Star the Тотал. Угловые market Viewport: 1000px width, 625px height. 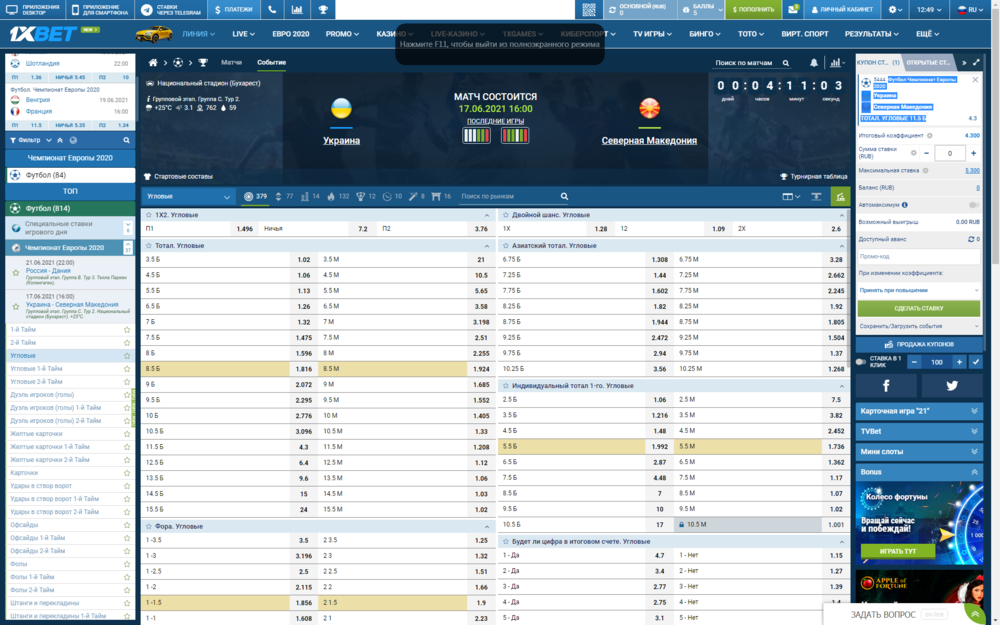click(149, 246)
